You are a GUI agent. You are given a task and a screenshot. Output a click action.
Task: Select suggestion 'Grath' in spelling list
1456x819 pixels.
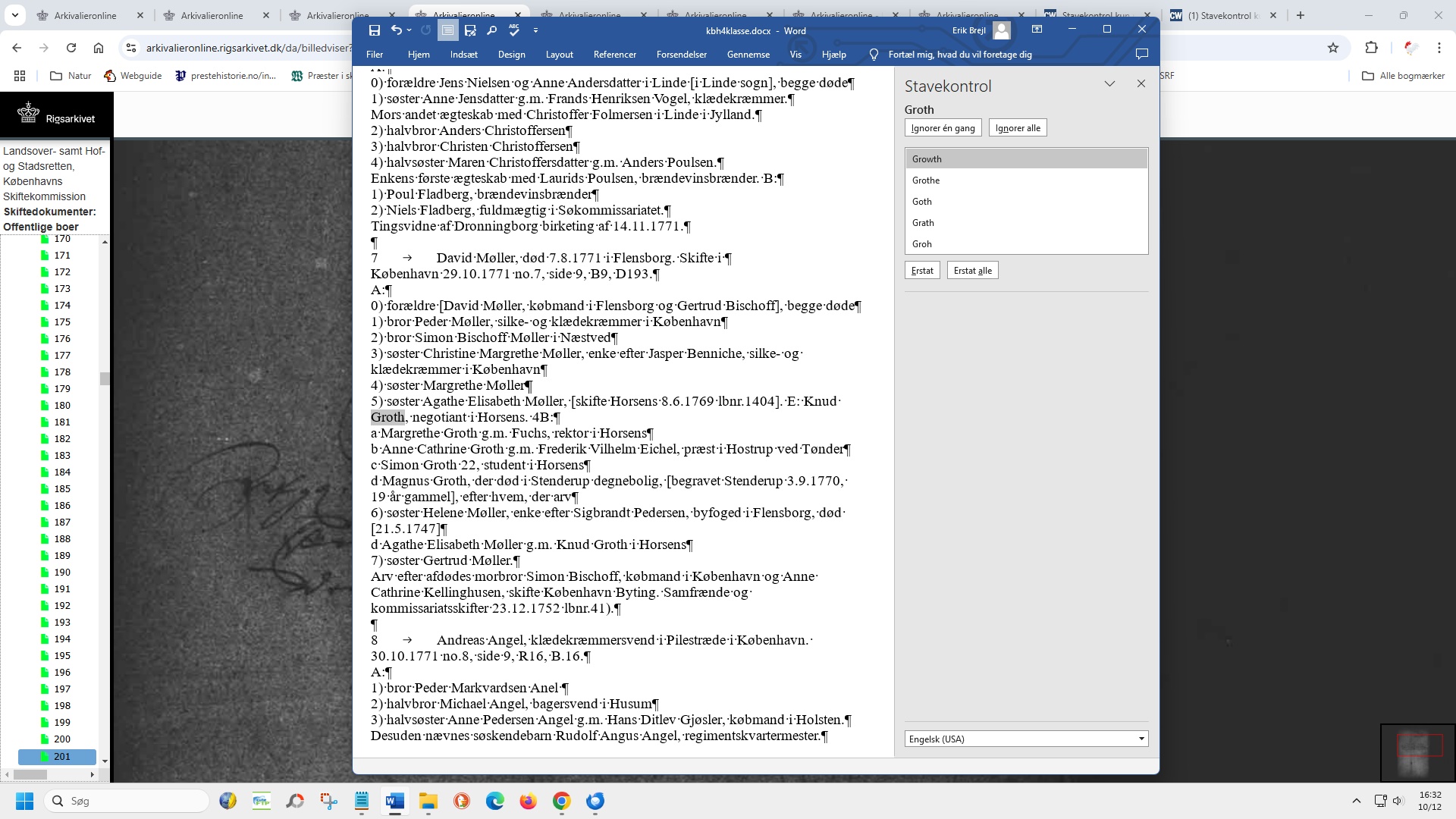(1026, 223)
